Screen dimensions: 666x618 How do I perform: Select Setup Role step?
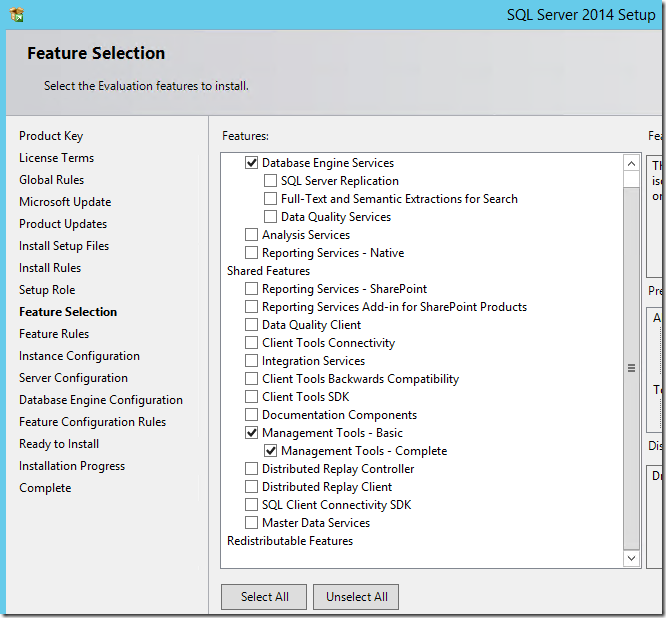(x=47, y=290)
